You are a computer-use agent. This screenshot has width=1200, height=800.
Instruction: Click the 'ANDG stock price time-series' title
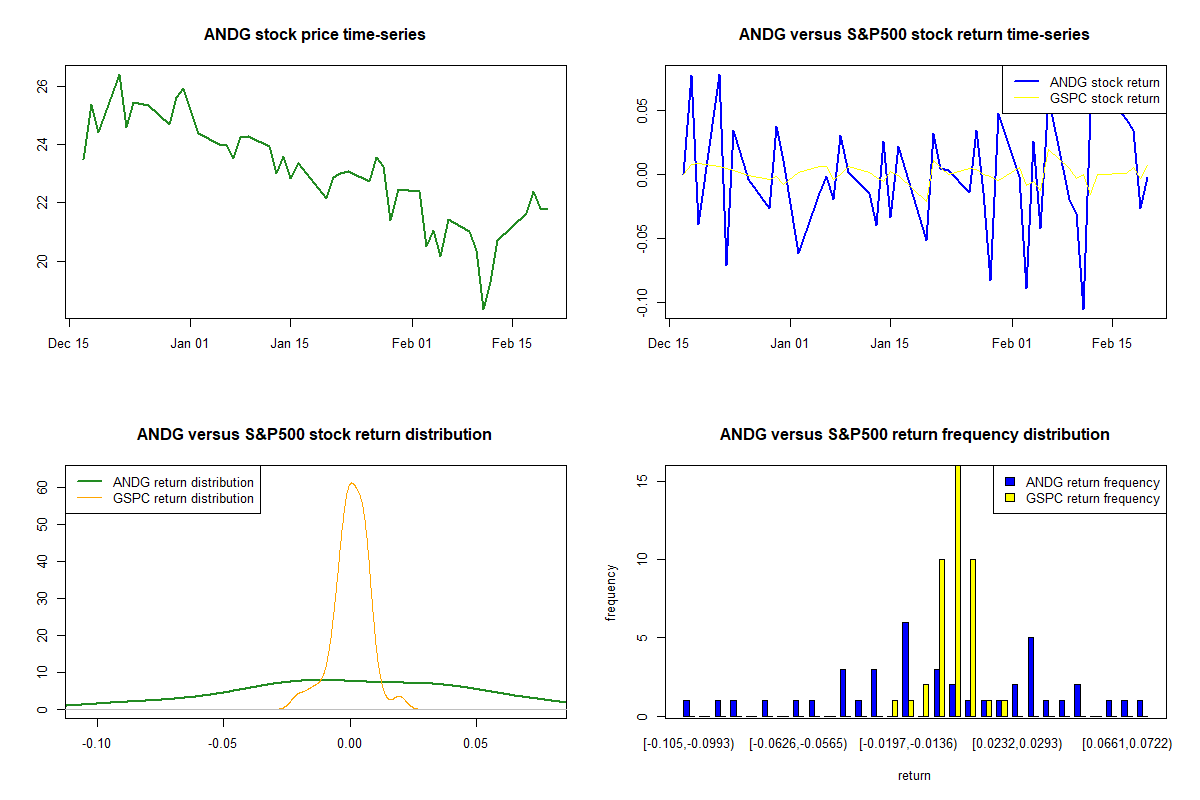pos(314,35)
